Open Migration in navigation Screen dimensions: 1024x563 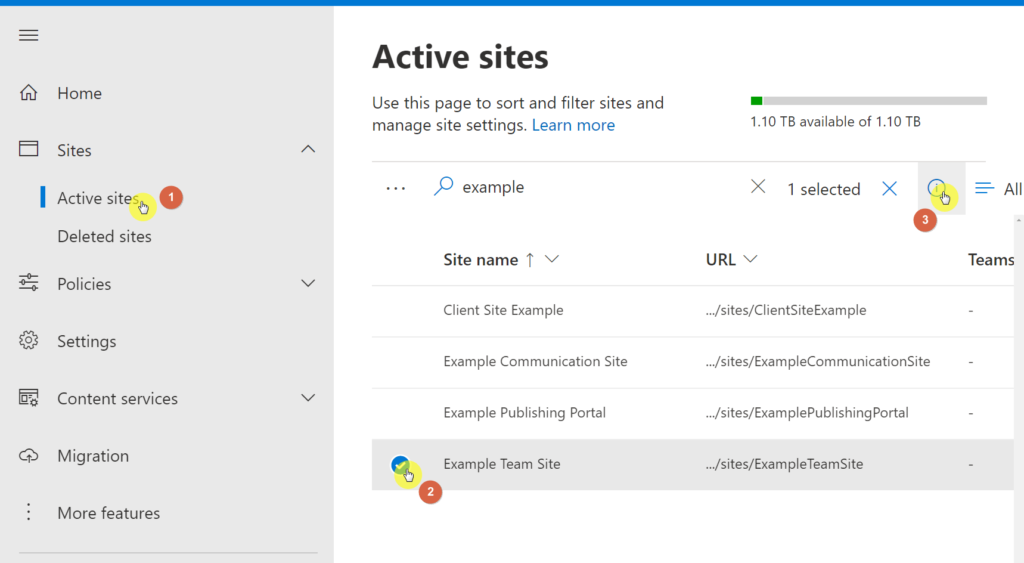[93, 456]
